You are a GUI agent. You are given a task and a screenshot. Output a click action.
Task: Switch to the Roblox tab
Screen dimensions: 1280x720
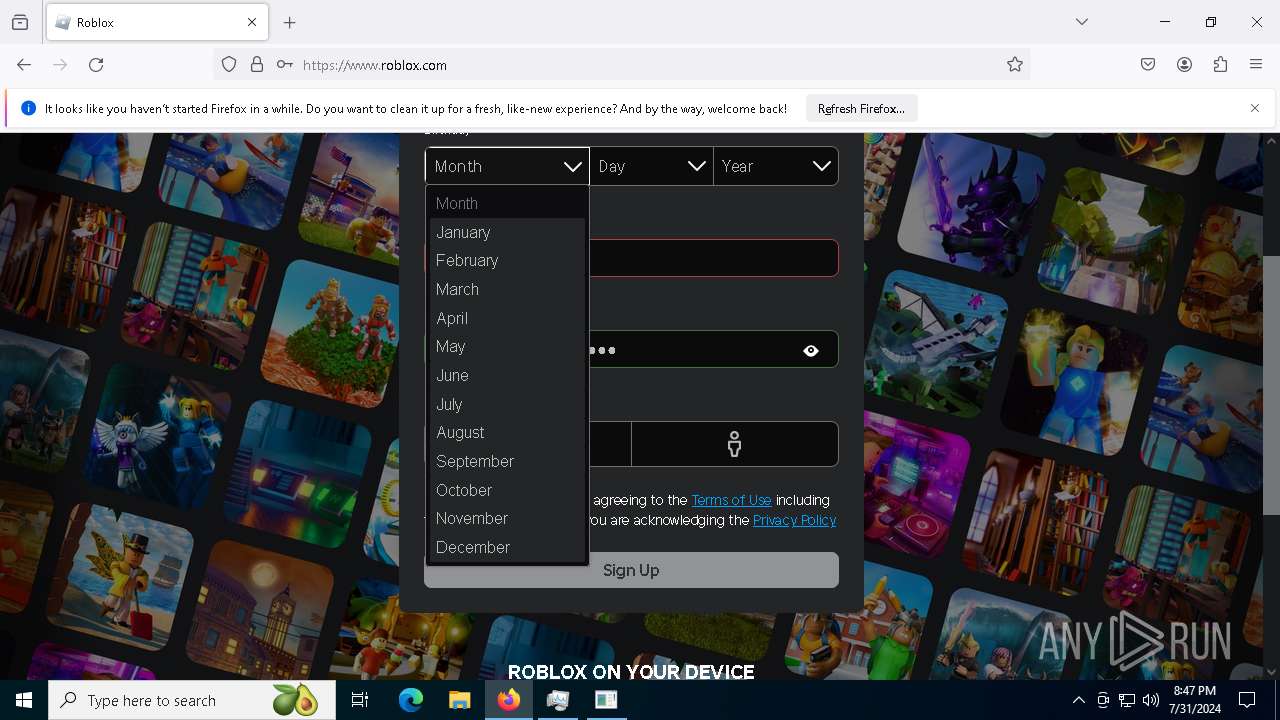click(x=157, y=22)
